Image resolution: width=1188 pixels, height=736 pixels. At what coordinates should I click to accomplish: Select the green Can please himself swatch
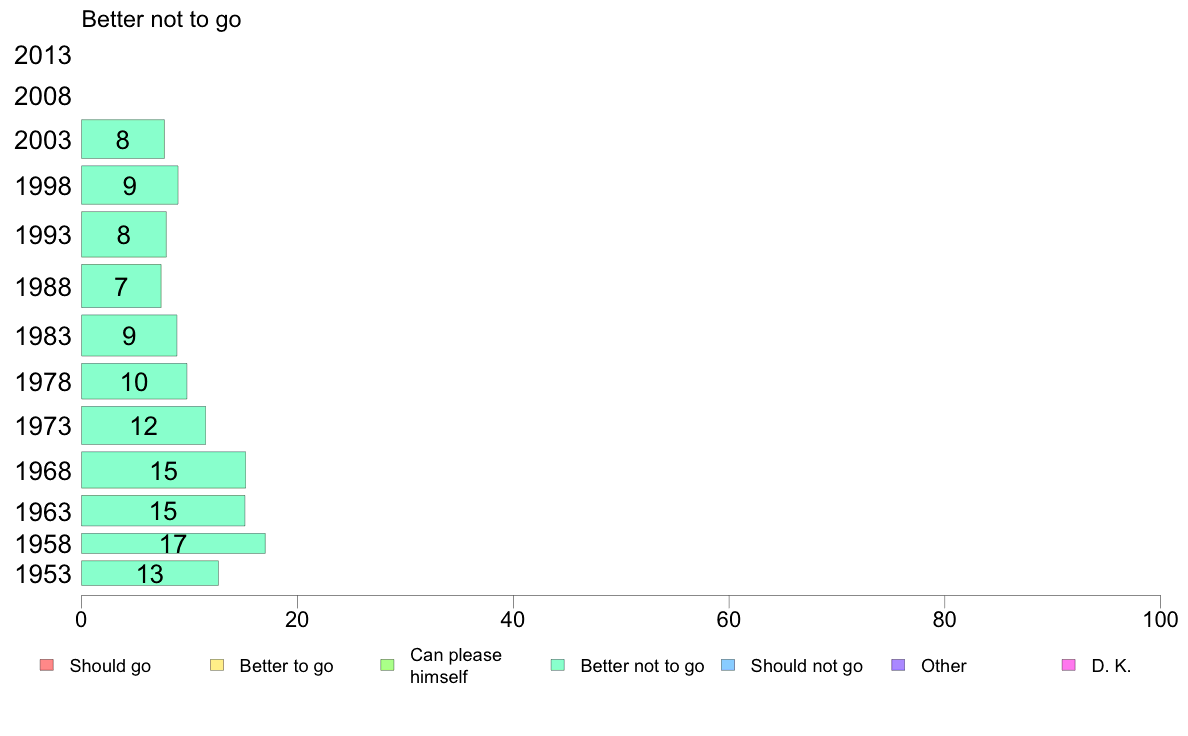pos(387,666)
